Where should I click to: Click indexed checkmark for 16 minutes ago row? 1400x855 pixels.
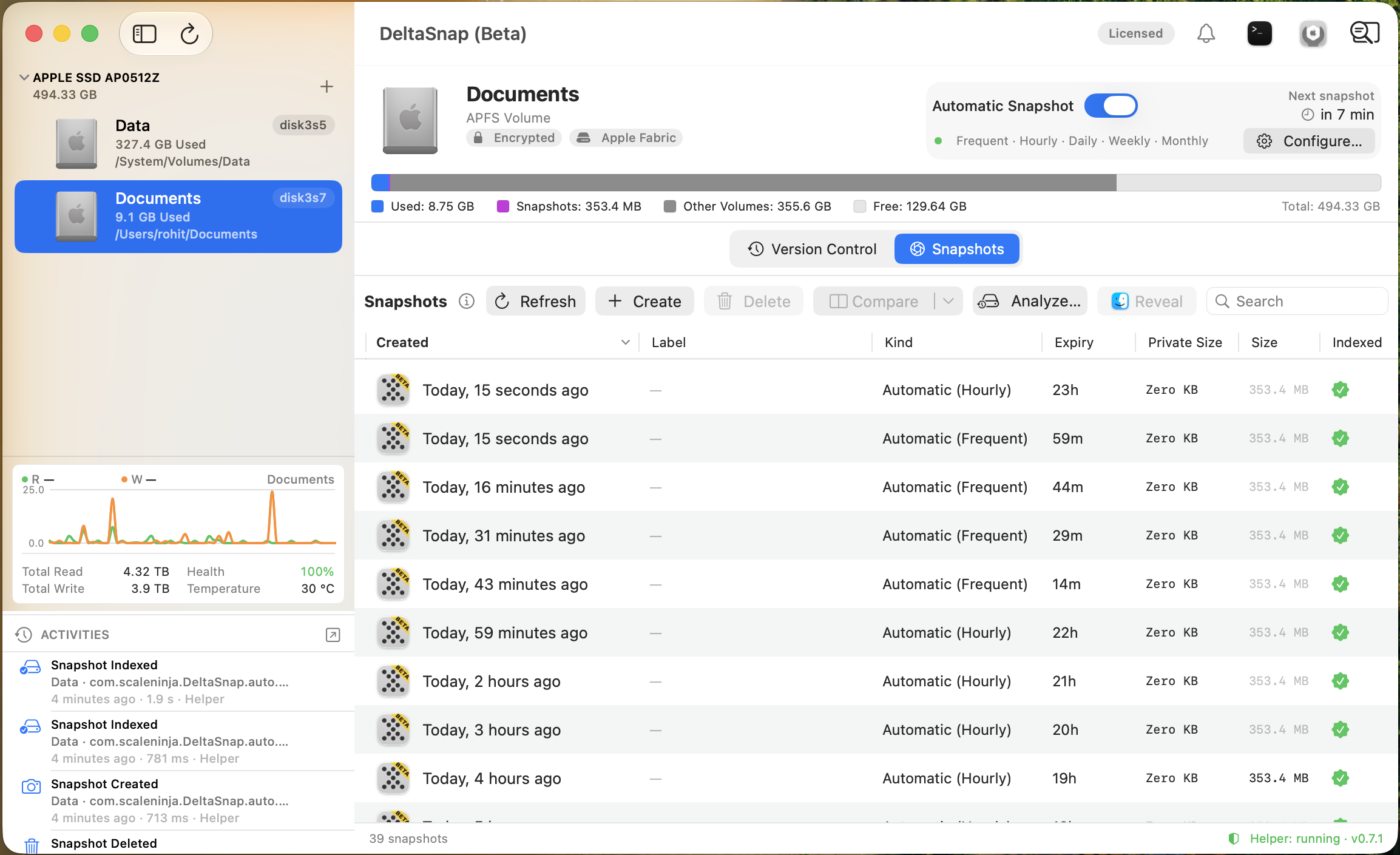[x=1340, y=487]
